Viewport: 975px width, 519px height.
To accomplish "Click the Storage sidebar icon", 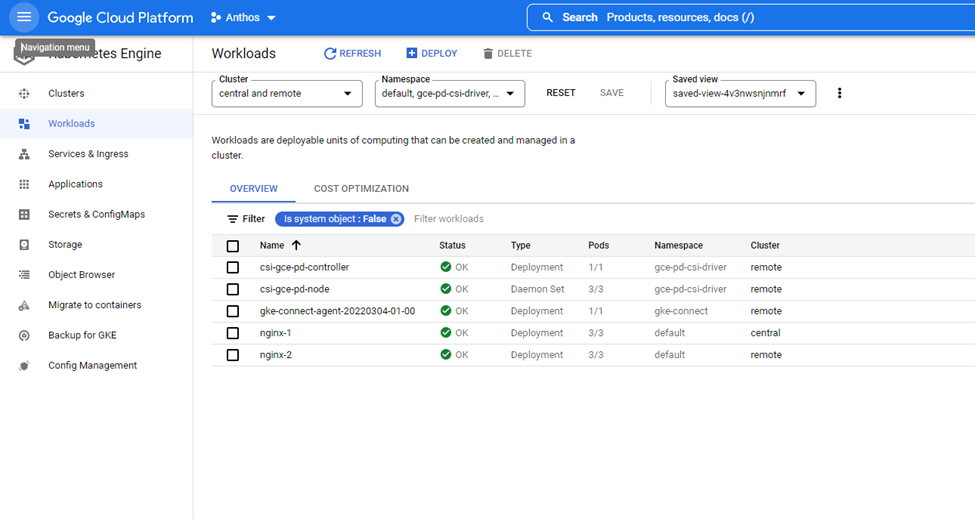I will pos(24,245).
